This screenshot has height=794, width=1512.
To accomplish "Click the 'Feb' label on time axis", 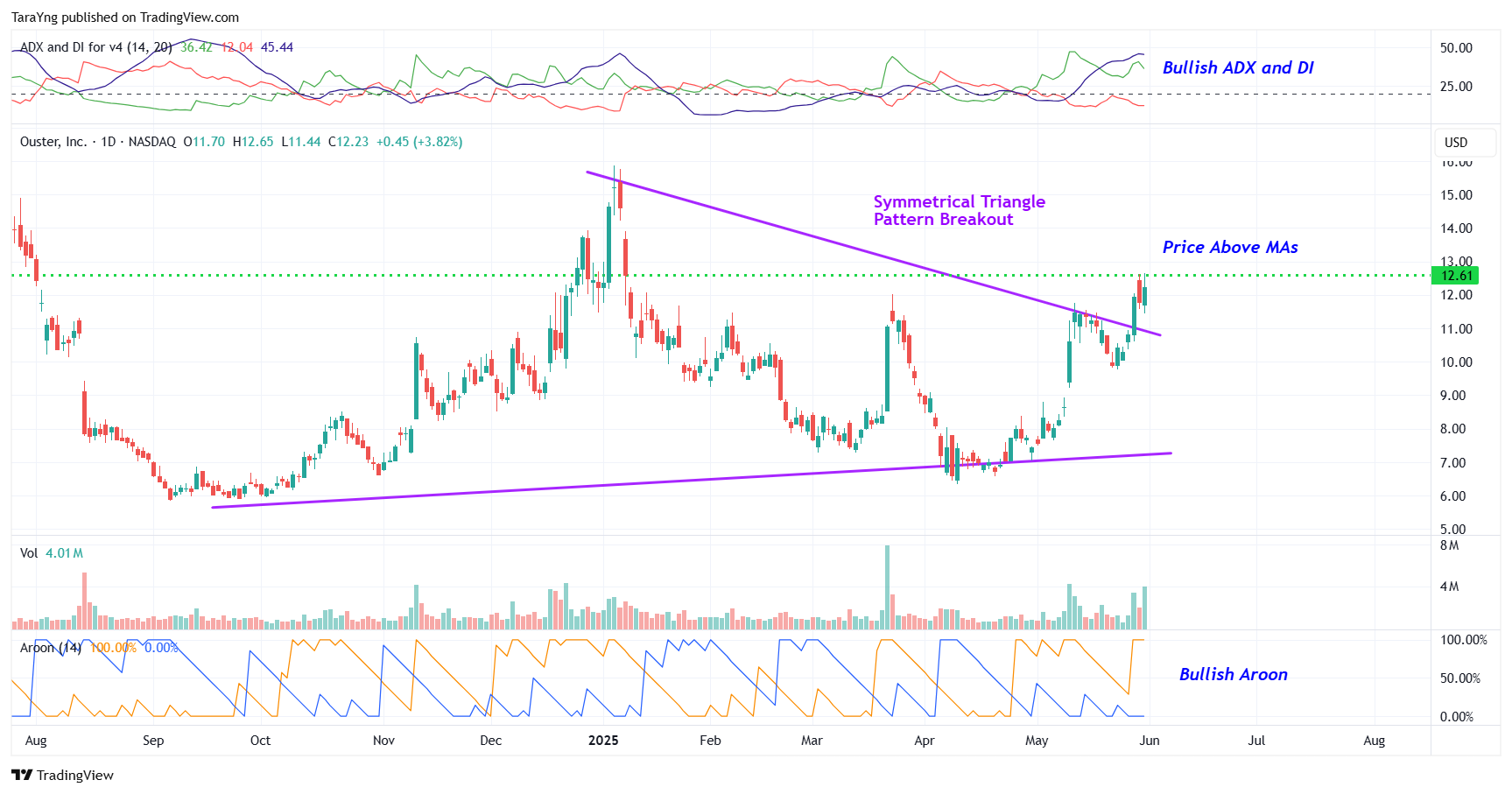I will tap(710, 741).
